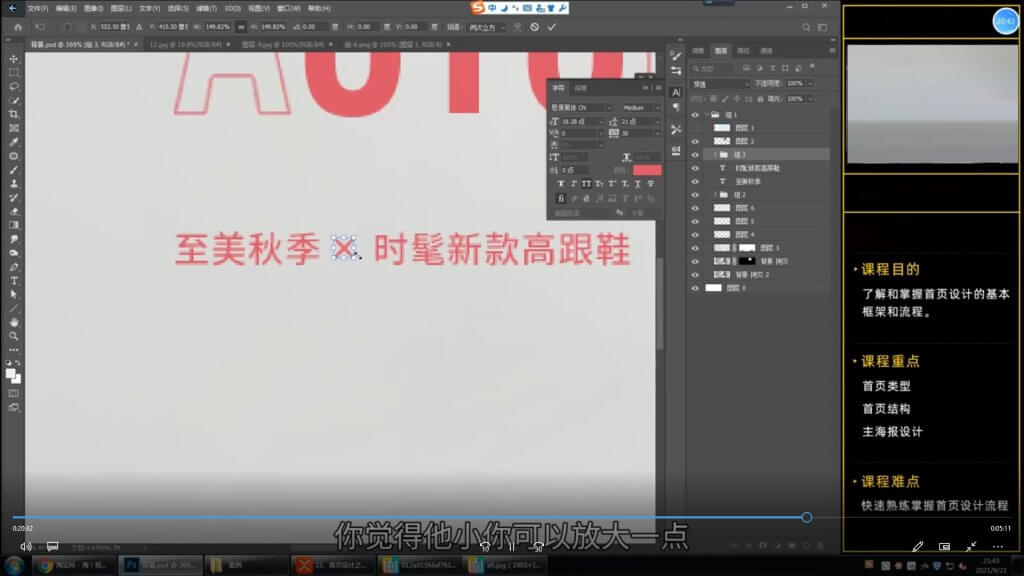Click the pencil annotate icon in video player
1024x576 pixels.
pyautogui.click(x=918, y=546)
